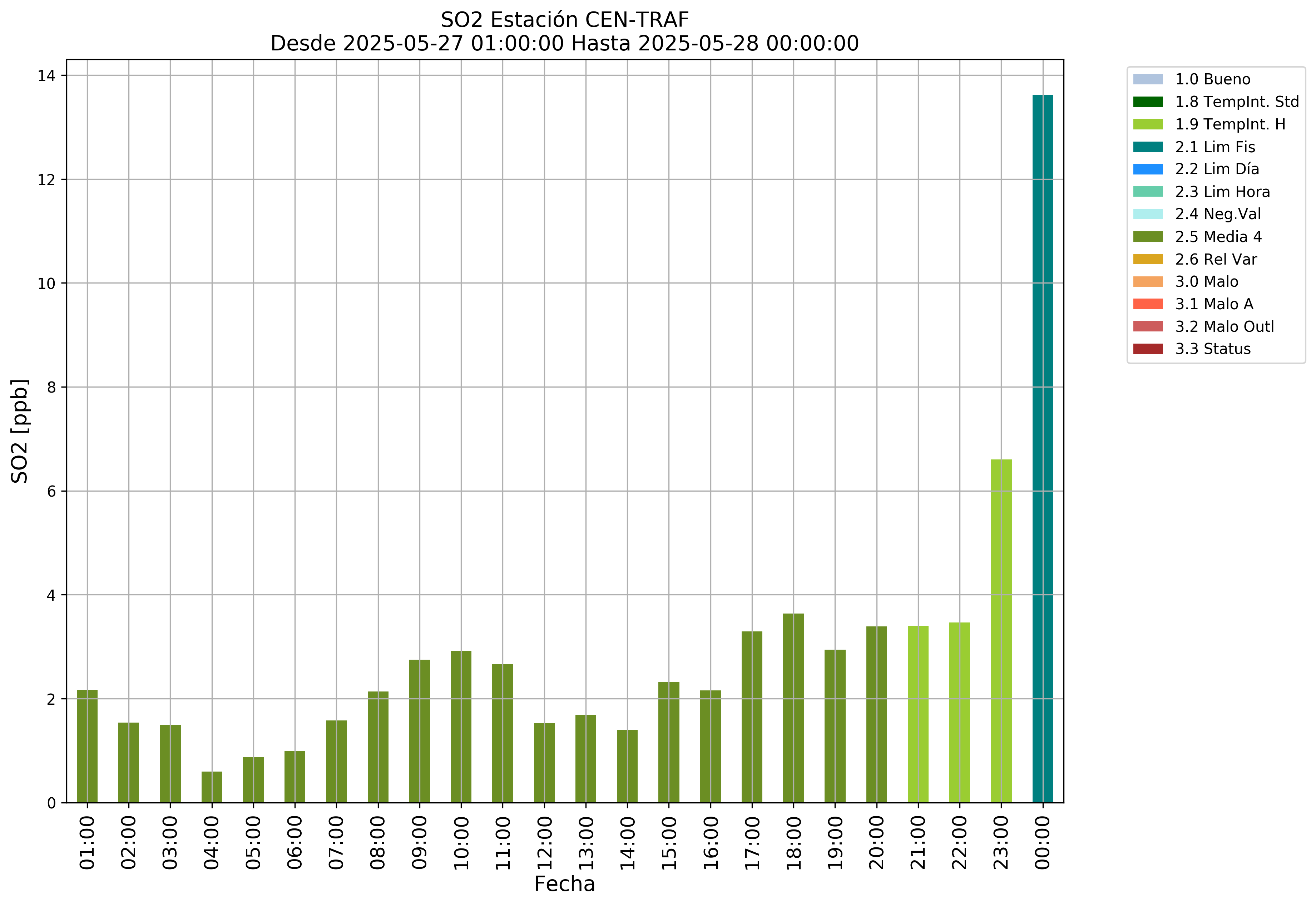The height and width of the screenshot is (906, 1316).
Task: Click the olive bar at 06:00
Action: point(295,777)
